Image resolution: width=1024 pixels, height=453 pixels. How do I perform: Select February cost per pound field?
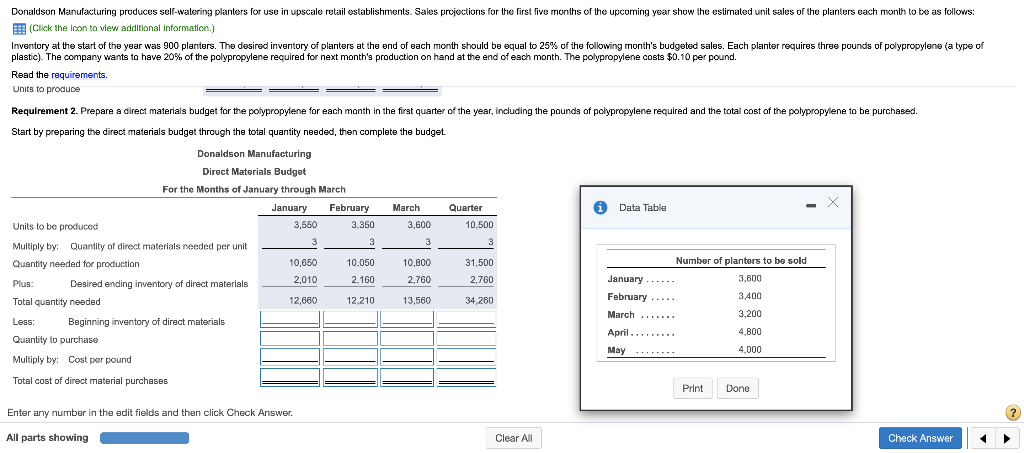351,357
